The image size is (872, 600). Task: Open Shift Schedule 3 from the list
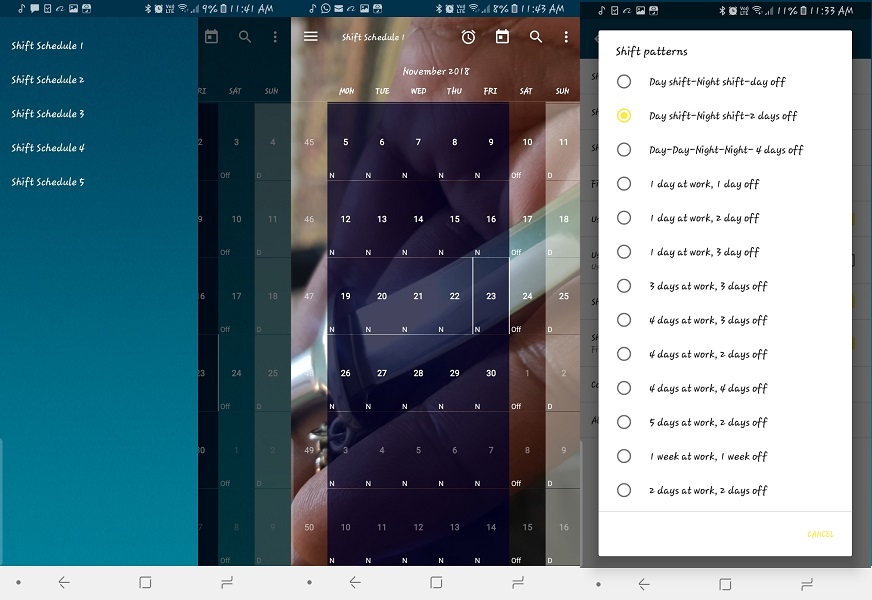[x=45, y=113]
